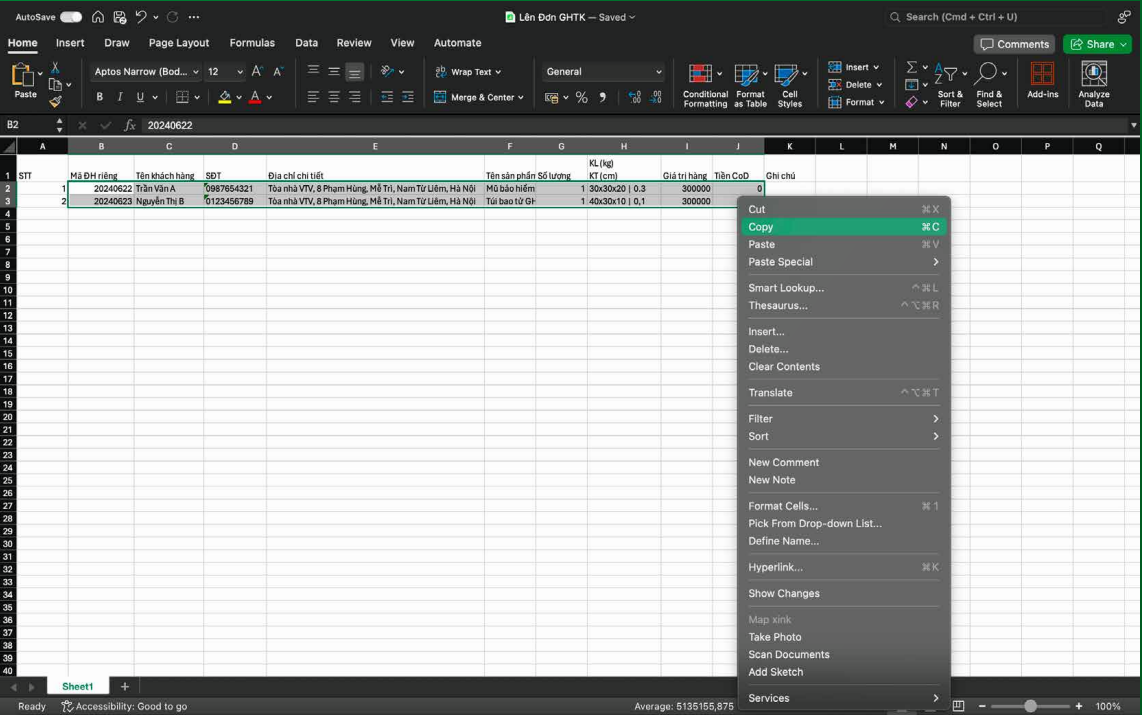Toggle italic formatting
Viewport: 1142px width, 715px height.
coord(120,98)
